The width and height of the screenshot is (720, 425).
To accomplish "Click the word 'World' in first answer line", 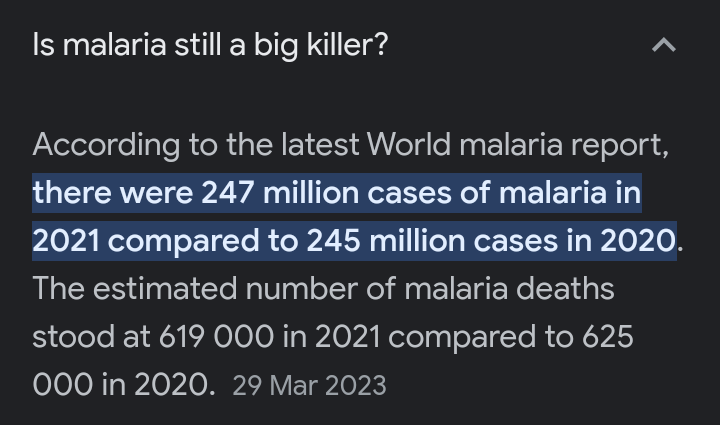I will click(409, 145).
